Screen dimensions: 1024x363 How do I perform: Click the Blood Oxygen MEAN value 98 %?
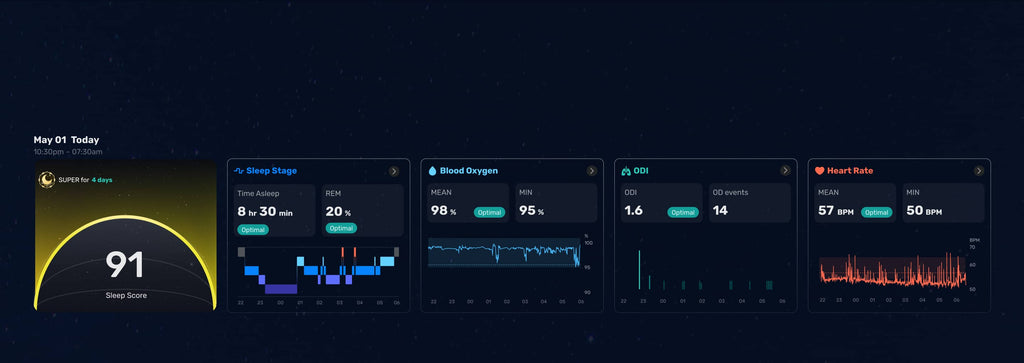pos(443,211)
